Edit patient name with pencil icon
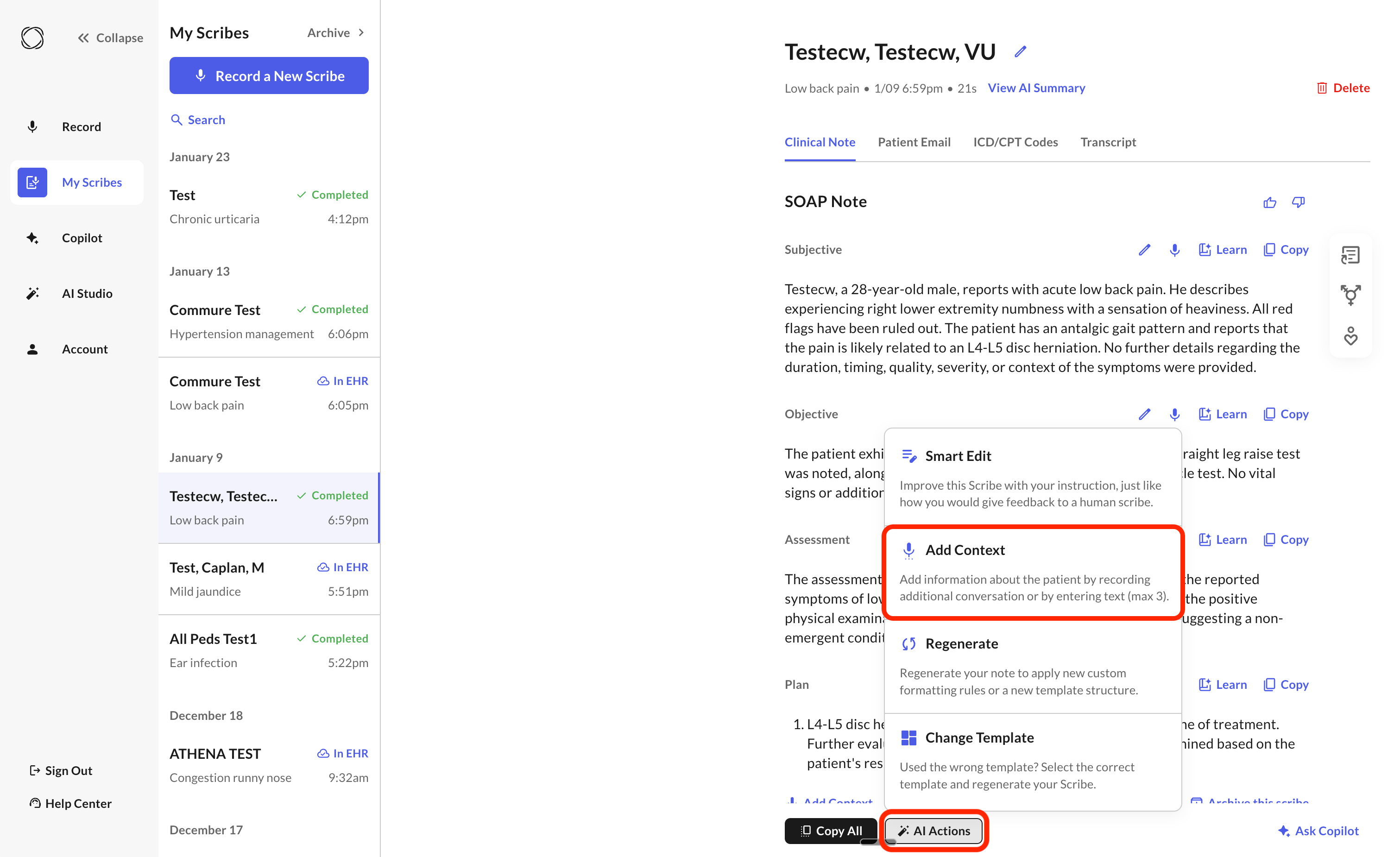1400x857 pixels. [1021, 52]
